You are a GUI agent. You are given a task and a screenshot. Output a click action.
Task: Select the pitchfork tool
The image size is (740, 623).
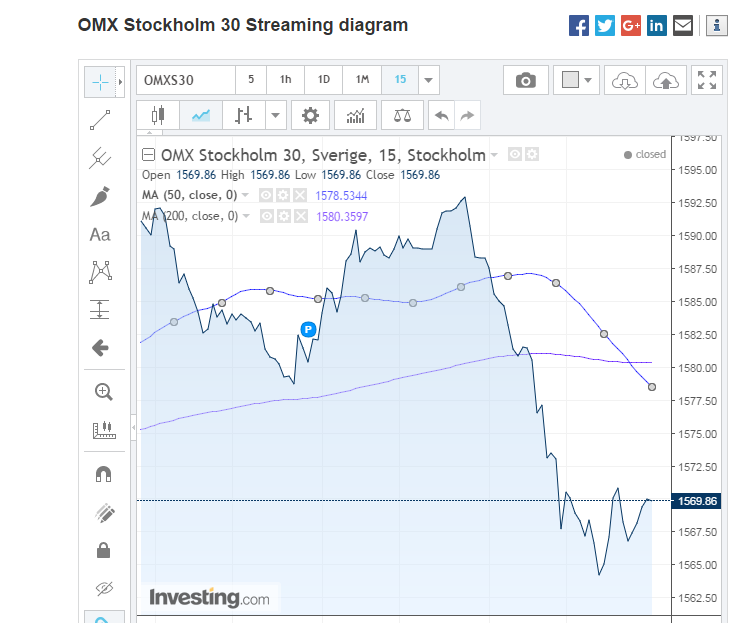pos(100,158)
